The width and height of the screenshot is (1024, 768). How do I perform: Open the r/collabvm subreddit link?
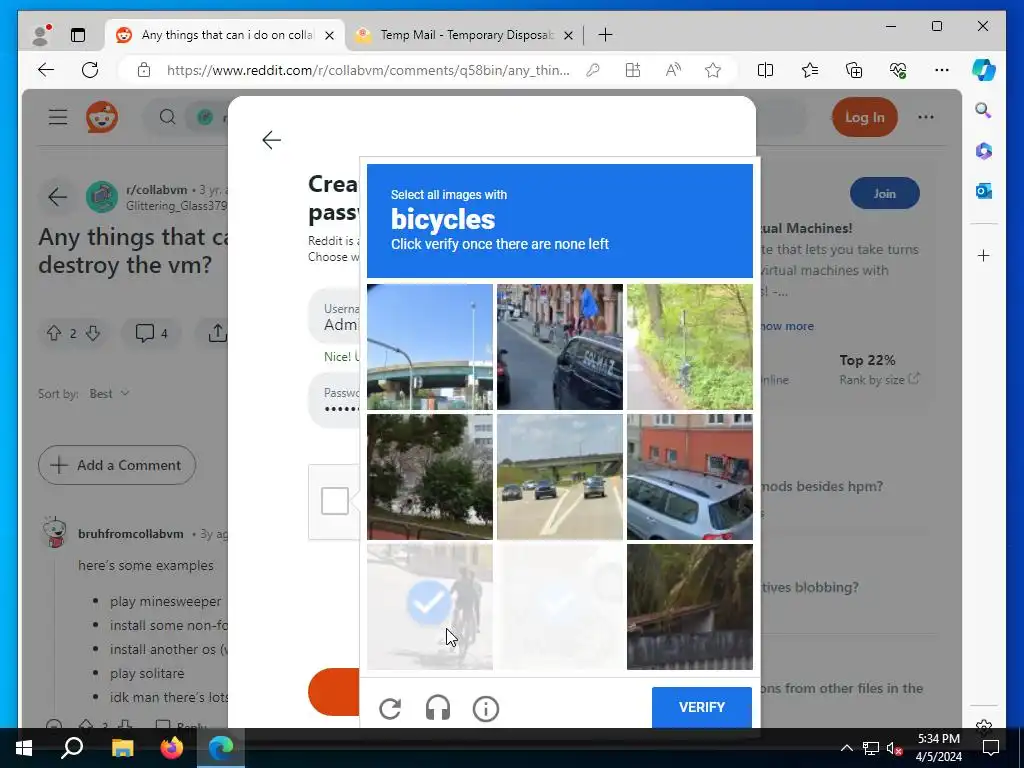(157, 190)
